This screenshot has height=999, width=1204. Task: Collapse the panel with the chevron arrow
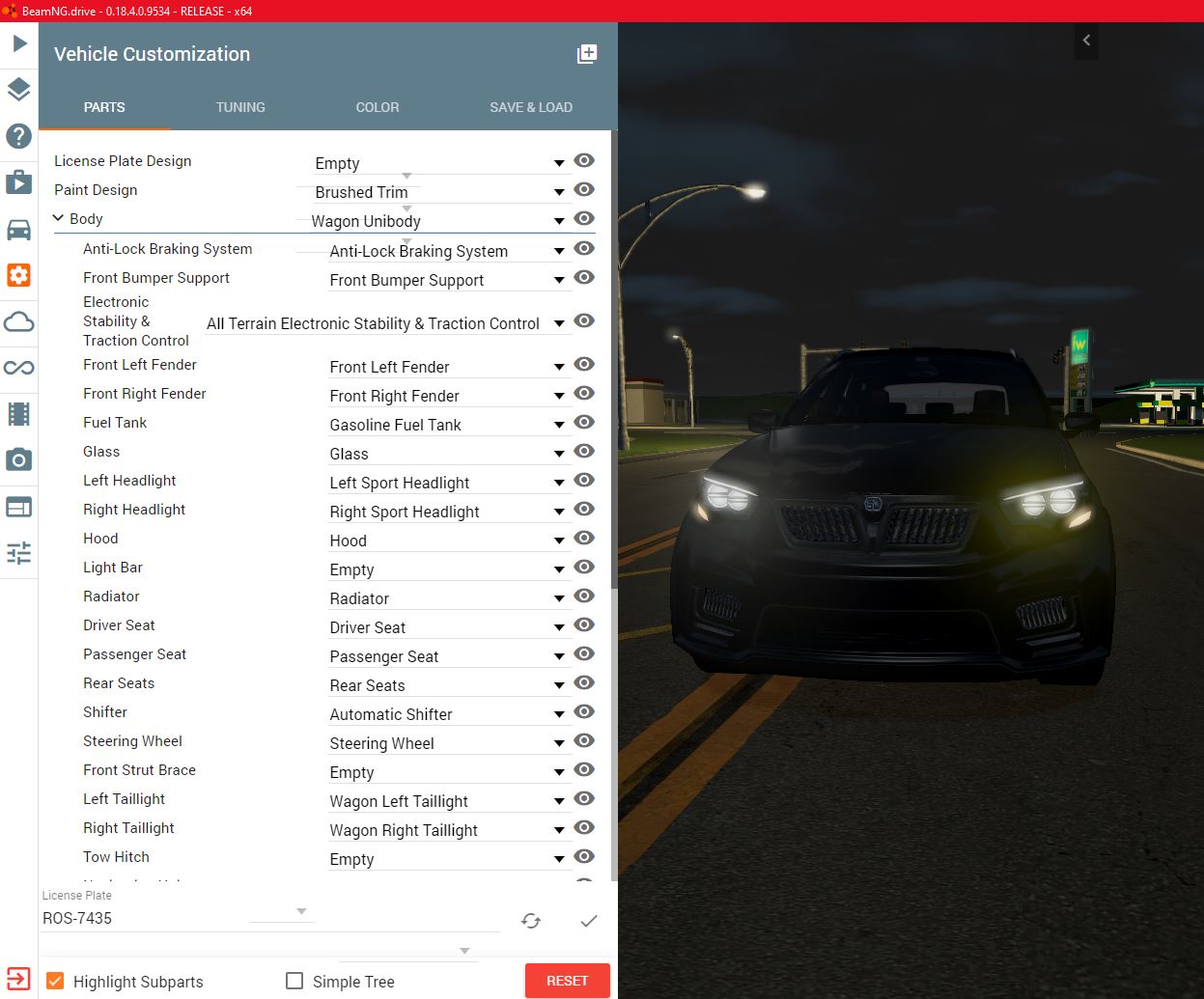tap(1087, 41)
